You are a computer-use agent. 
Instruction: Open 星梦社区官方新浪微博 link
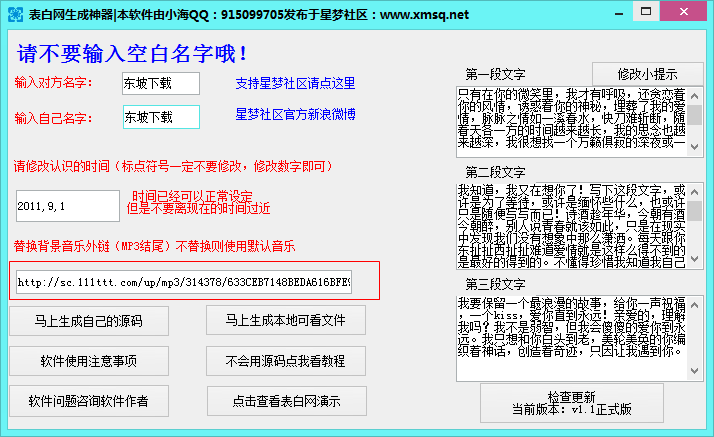pyautogui.click(x=295, y=114)
